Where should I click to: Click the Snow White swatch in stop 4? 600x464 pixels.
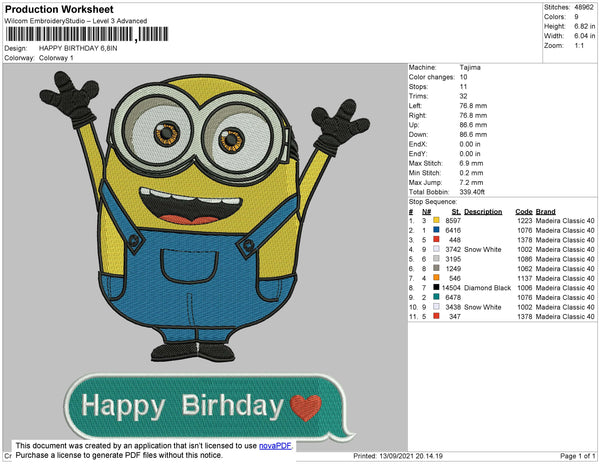coord(436,250)
